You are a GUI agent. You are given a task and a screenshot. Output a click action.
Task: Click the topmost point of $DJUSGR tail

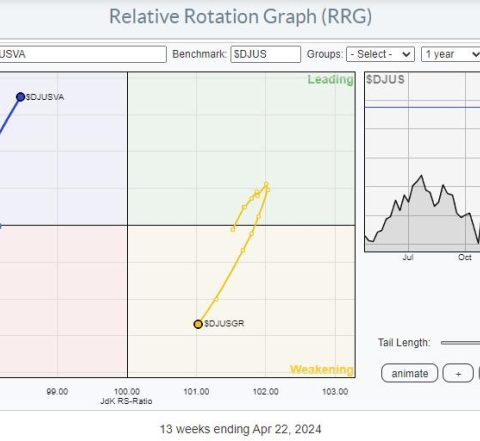[266, 184]
